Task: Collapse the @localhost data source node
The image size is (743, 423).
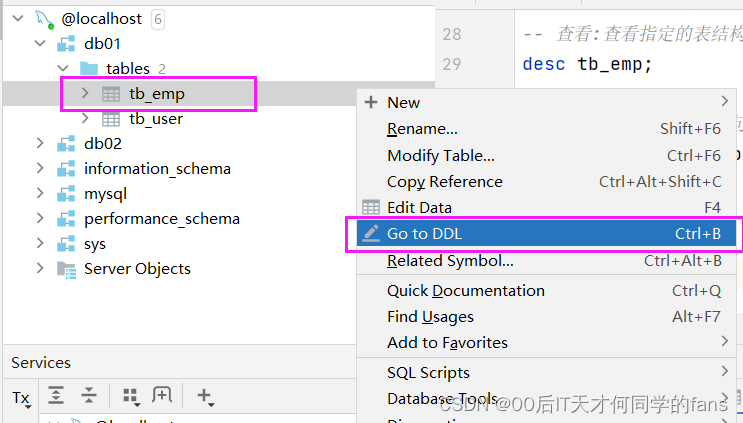Action: click(x=18, y=18)
